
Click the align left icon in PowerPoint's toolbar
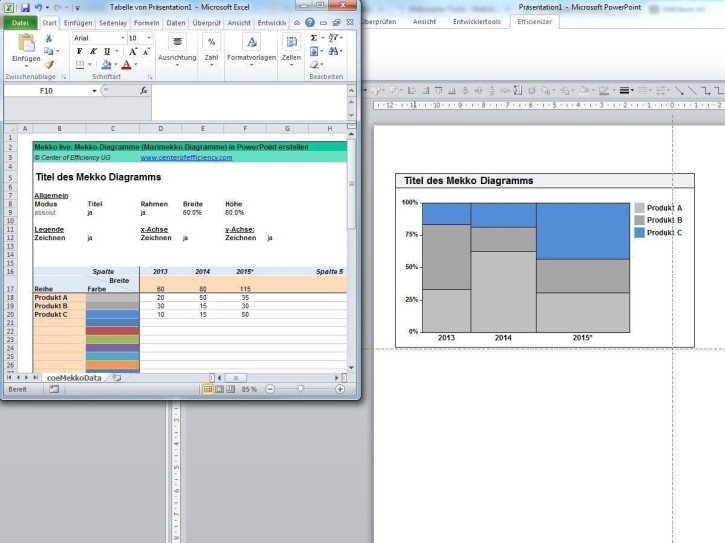412,91
